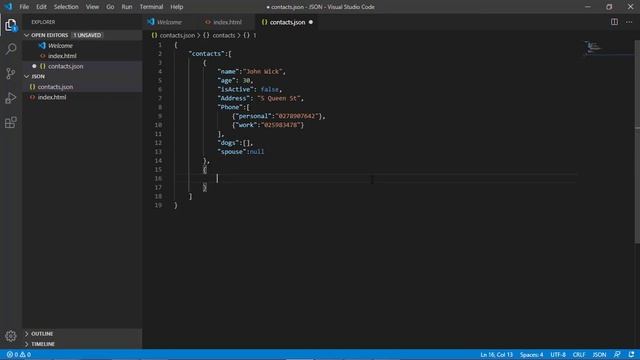Click UTF-8 encoding status entry
This screenshot has width=640, height=360.
(558, 355)
